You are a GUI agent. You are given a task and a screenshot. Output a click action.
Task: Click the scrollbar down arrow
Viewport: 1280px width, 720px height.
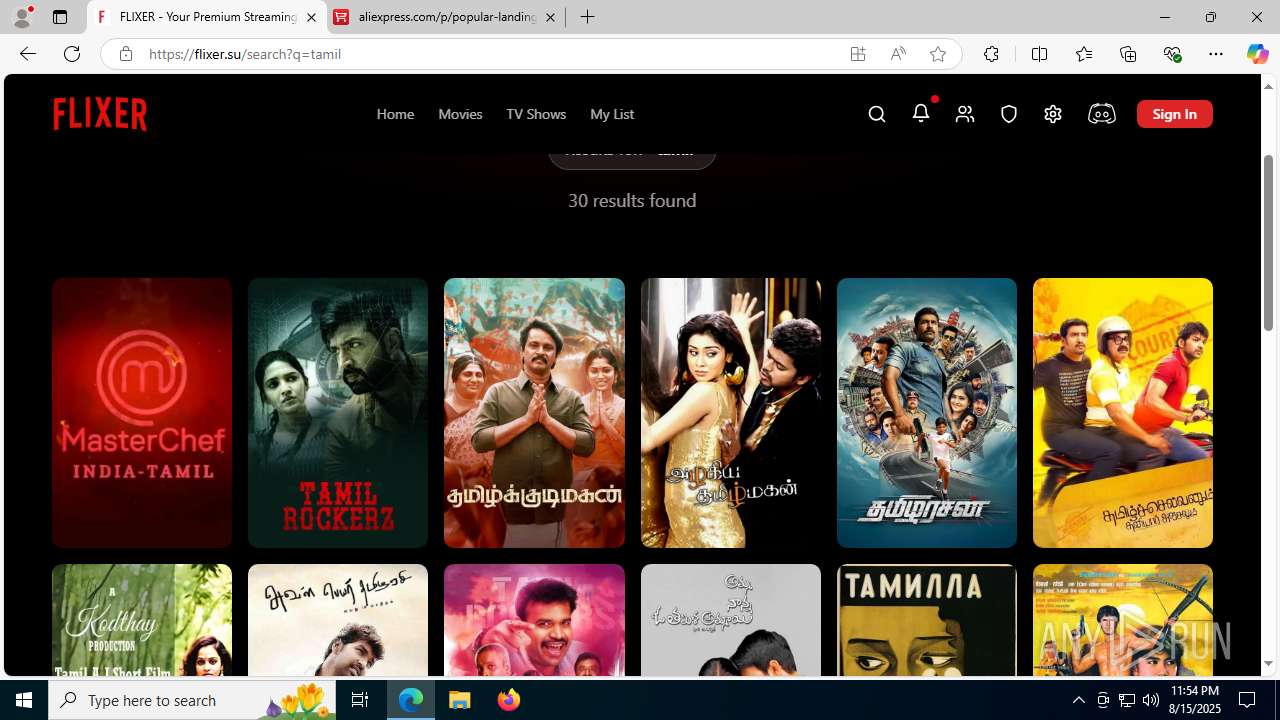point(1268,664)
